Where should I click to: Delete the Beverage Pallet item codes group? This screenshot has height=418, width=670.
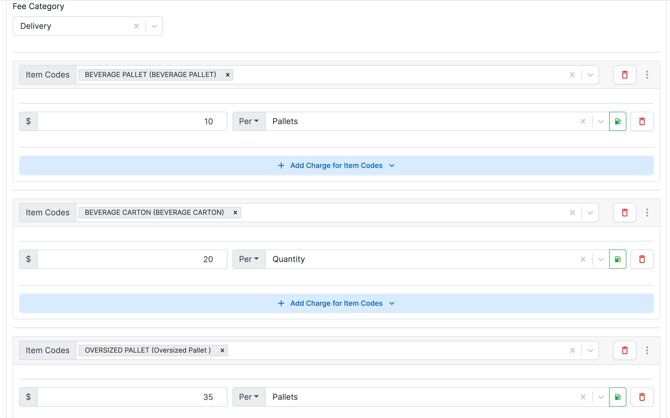[624, 75]
